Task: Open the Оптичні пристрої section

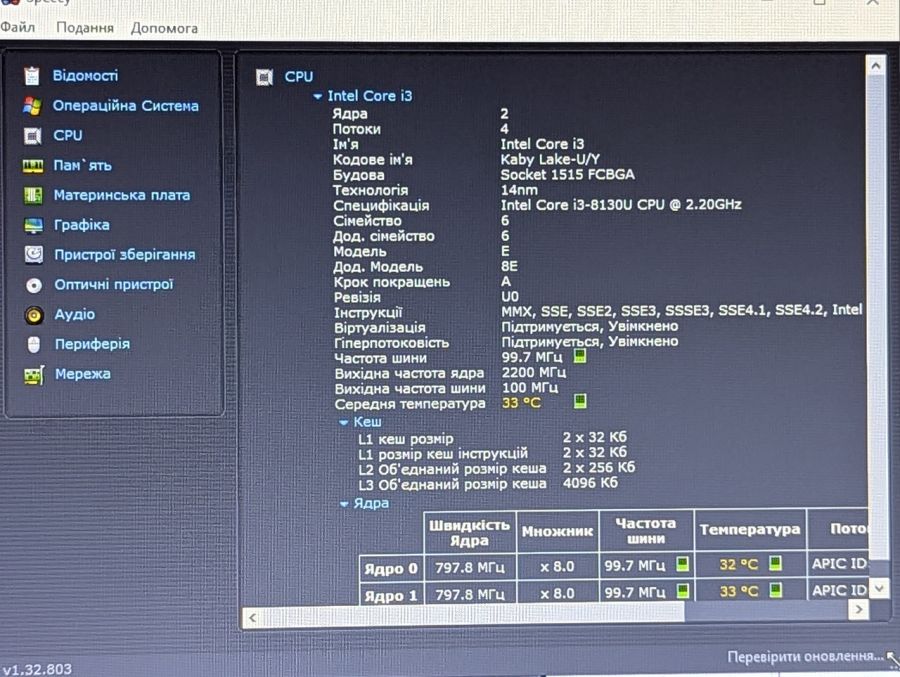Action: tap(114, 285)
